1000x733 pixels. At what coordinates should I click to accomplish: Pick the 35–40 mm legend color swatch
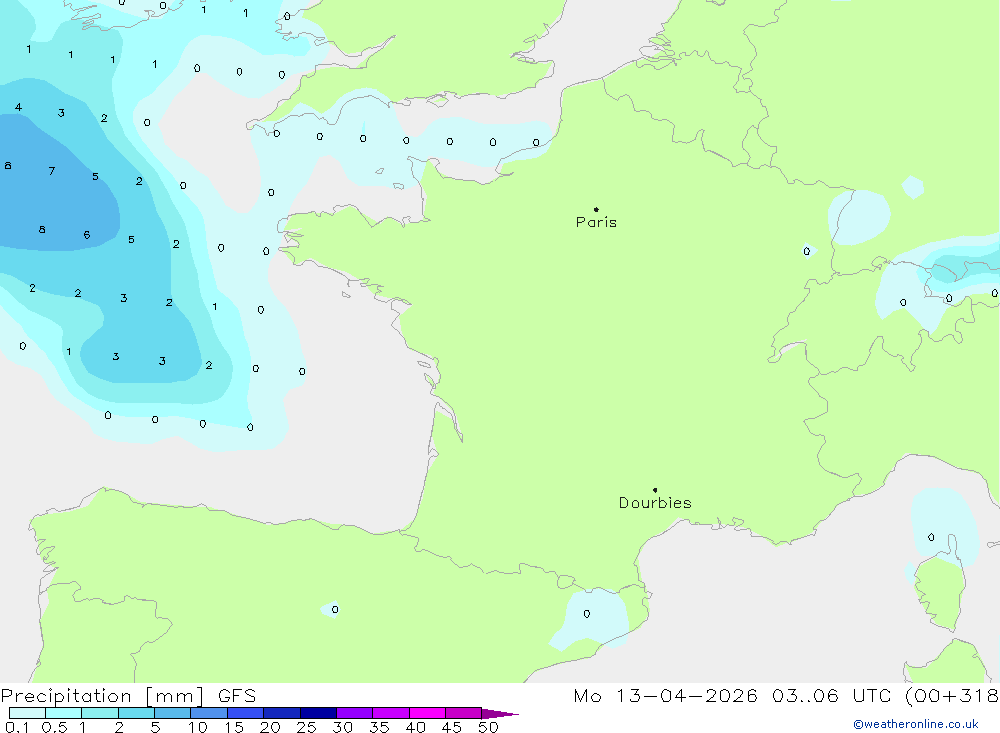point(391,713)
